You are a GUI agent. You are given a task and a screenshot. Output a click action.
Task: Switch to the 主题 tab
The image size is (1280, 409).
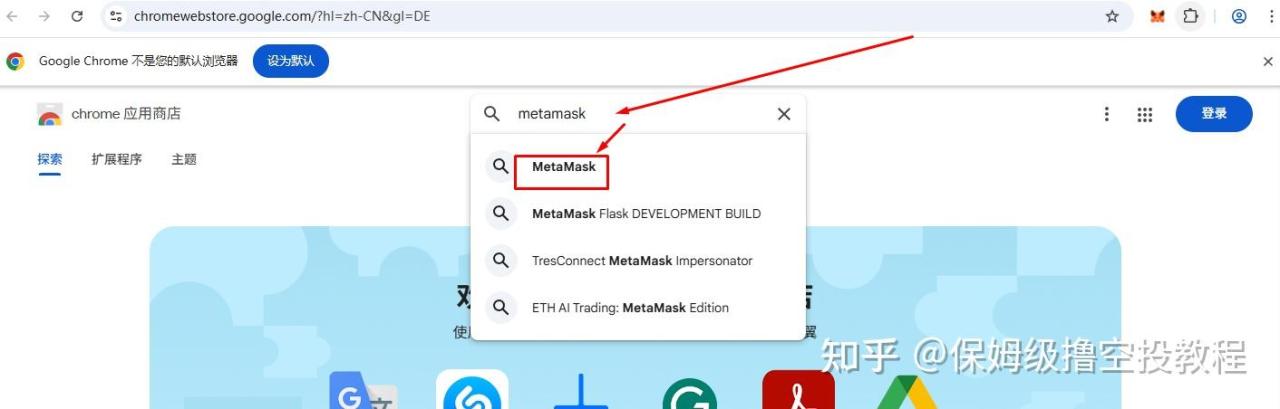[x=184, y=159]
